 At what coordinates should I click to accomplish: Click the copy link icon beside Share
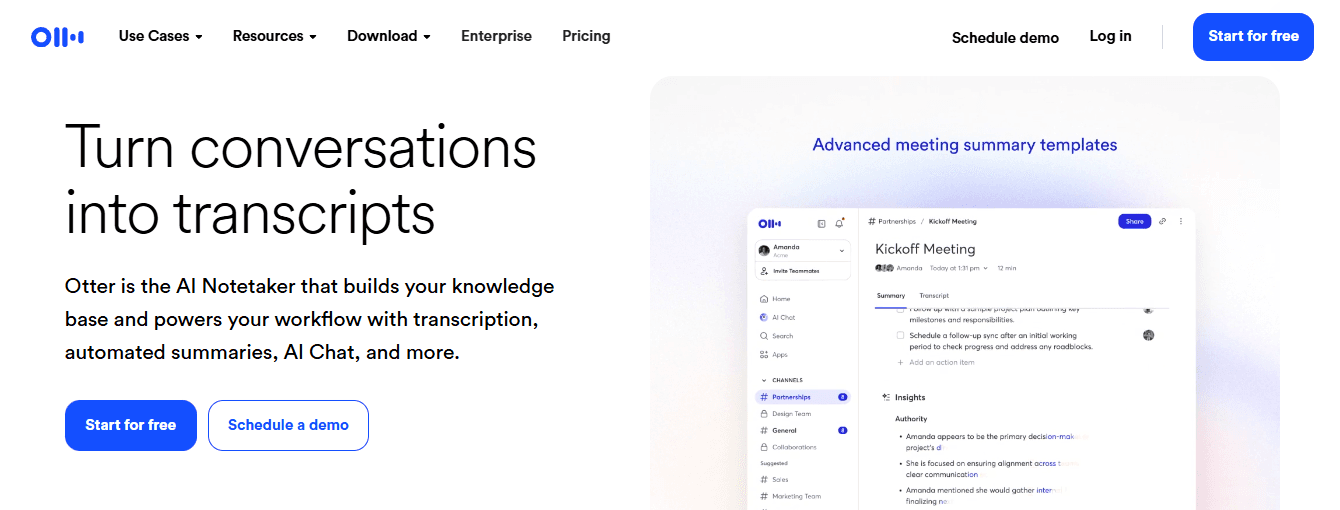(x=1163, y=221)
